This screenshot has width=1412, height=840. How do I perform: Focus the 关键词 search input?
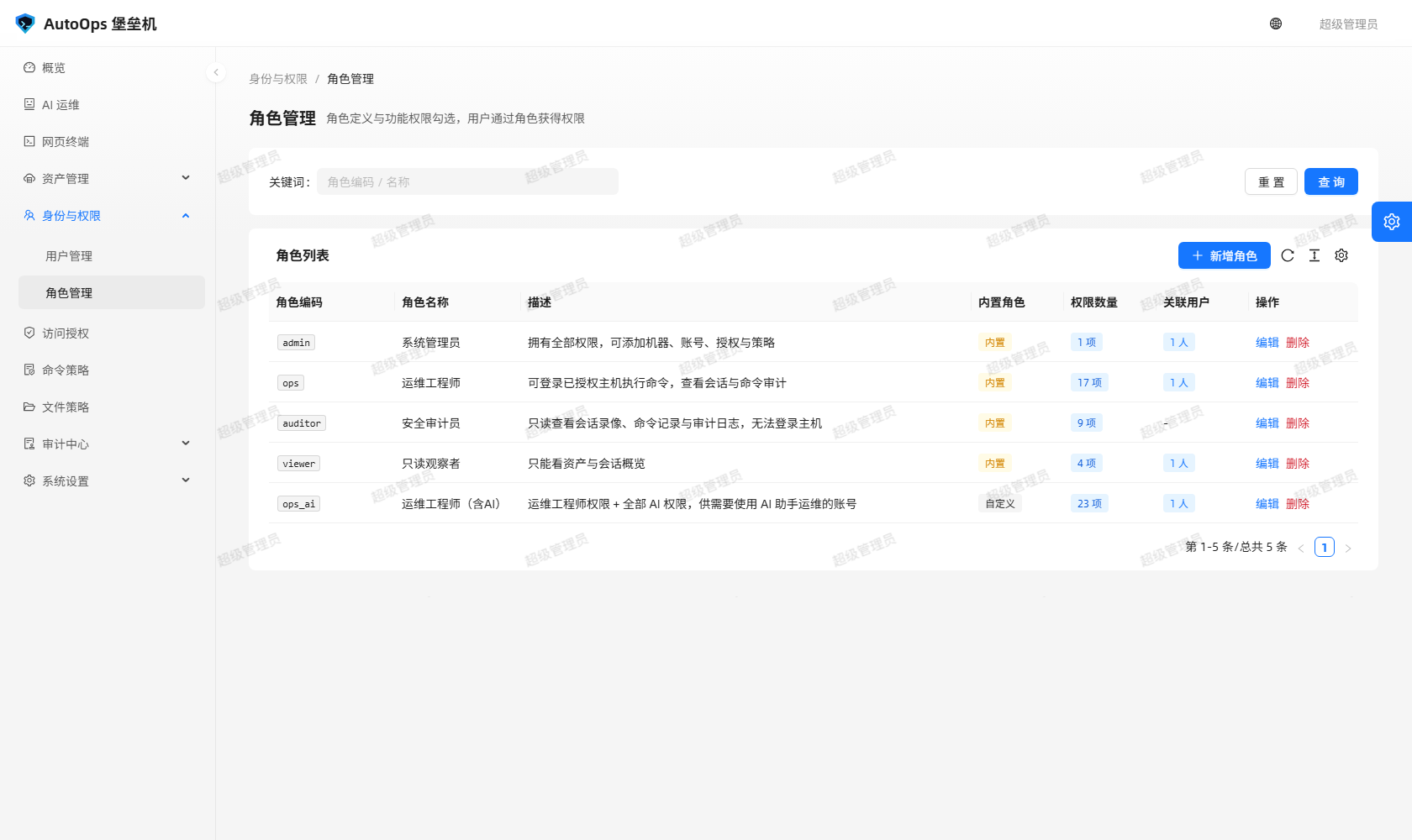(467, 181)
